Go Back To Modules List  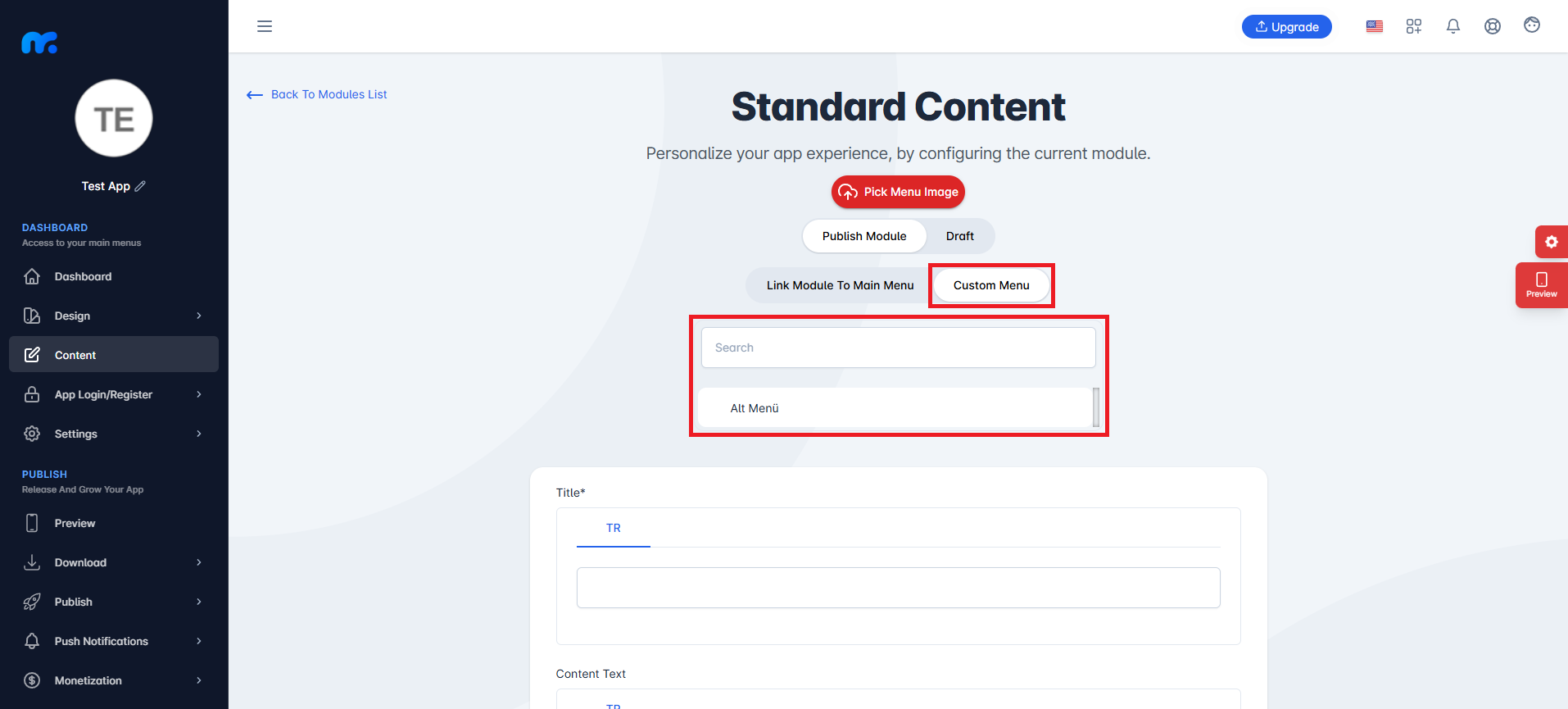pos(317,95)
